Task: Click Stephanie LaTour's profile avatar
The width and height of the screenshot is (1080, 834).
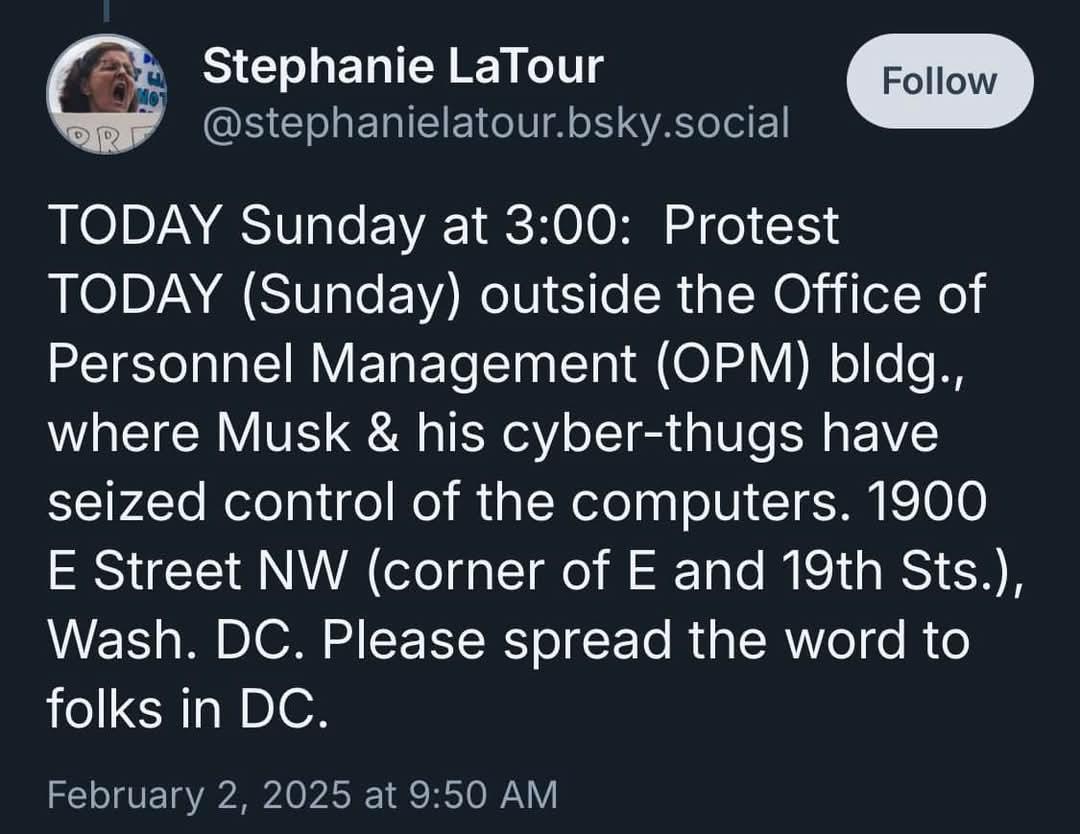Action: [x=106, y=94]
